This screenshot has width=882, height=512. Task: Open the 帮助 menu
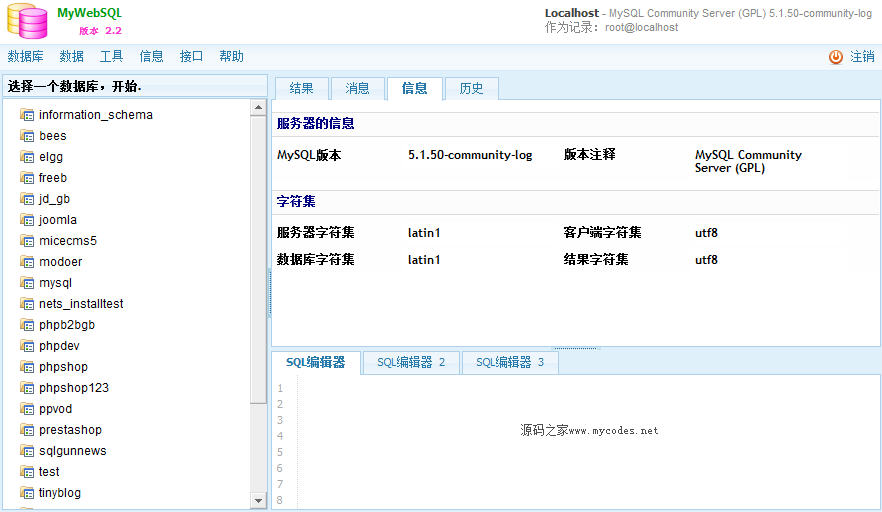[x=231, y=56]
